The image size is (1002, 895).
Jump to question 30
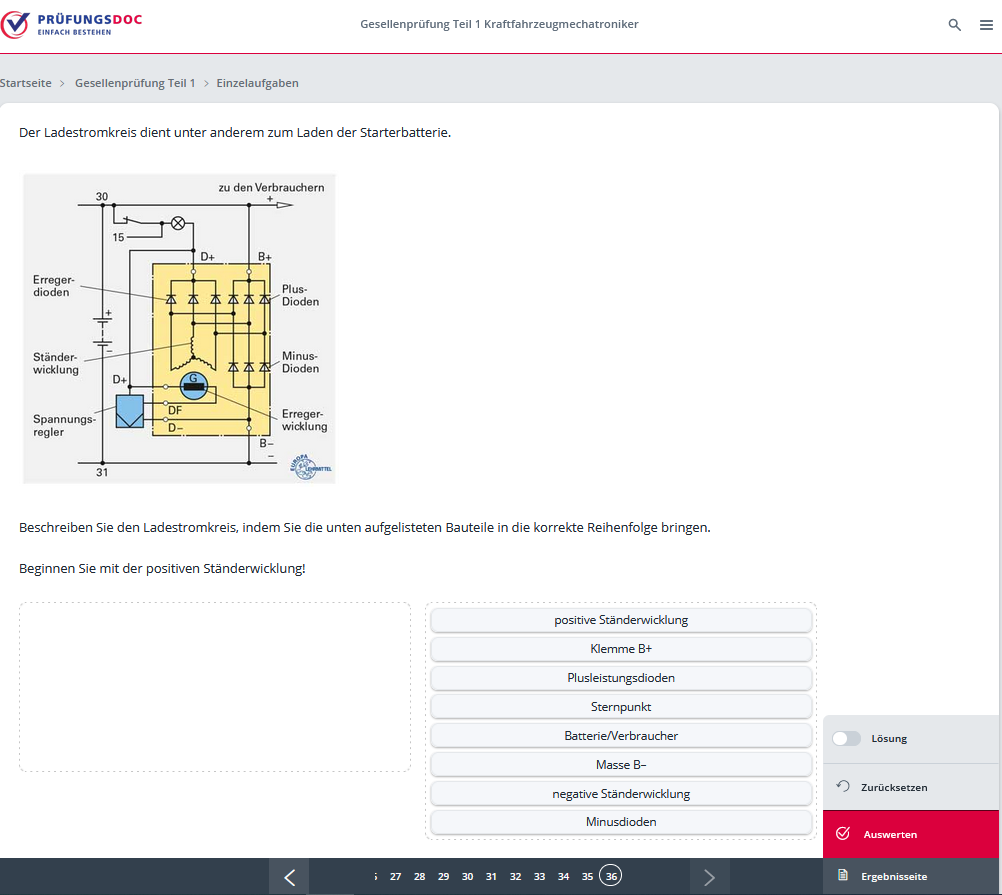467,877
